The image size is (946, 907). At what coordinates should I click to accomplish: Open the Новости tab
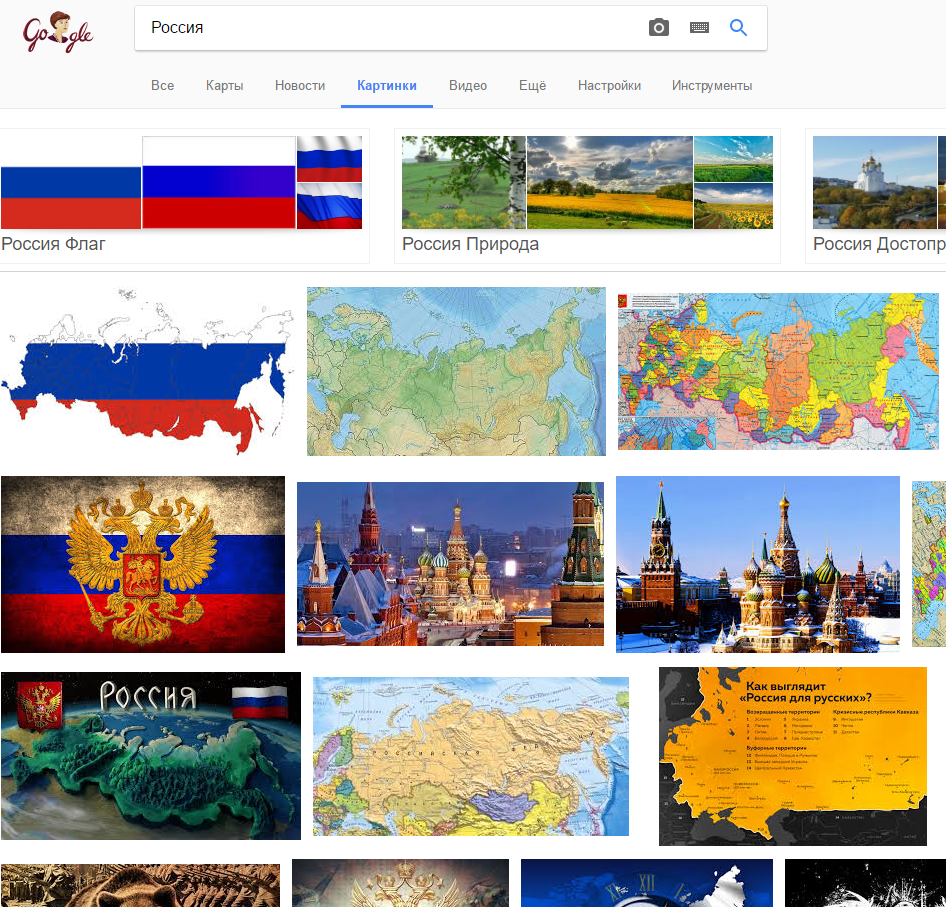click(x=300, y=86)
